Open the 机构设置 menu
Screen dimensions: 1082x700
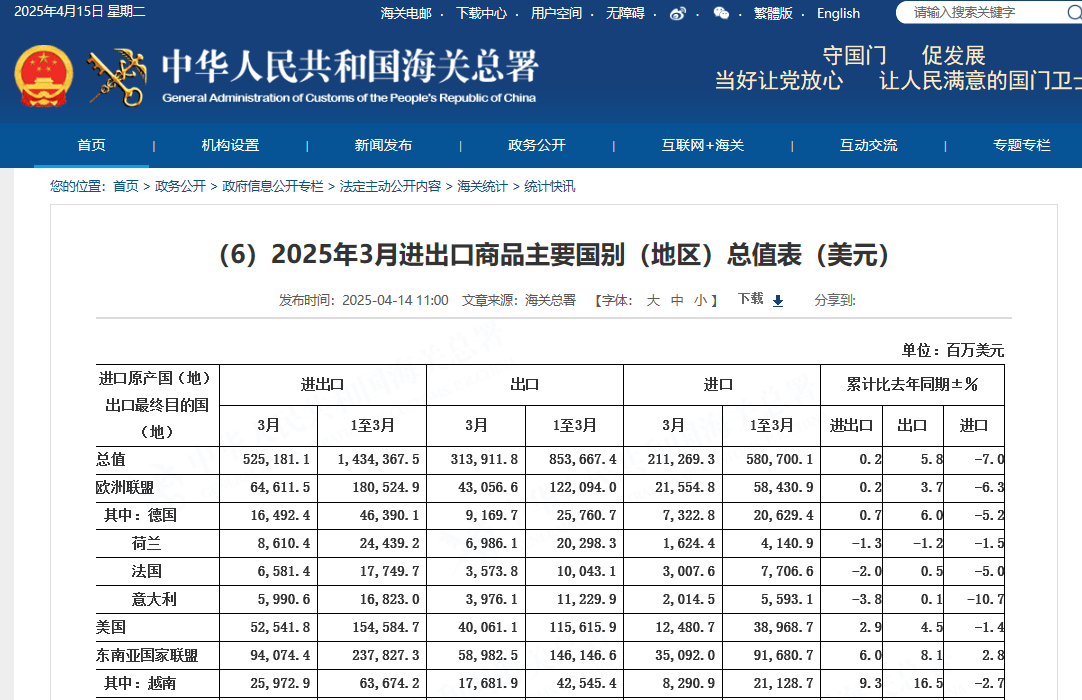pyautogui.click(x=230, y=145)
